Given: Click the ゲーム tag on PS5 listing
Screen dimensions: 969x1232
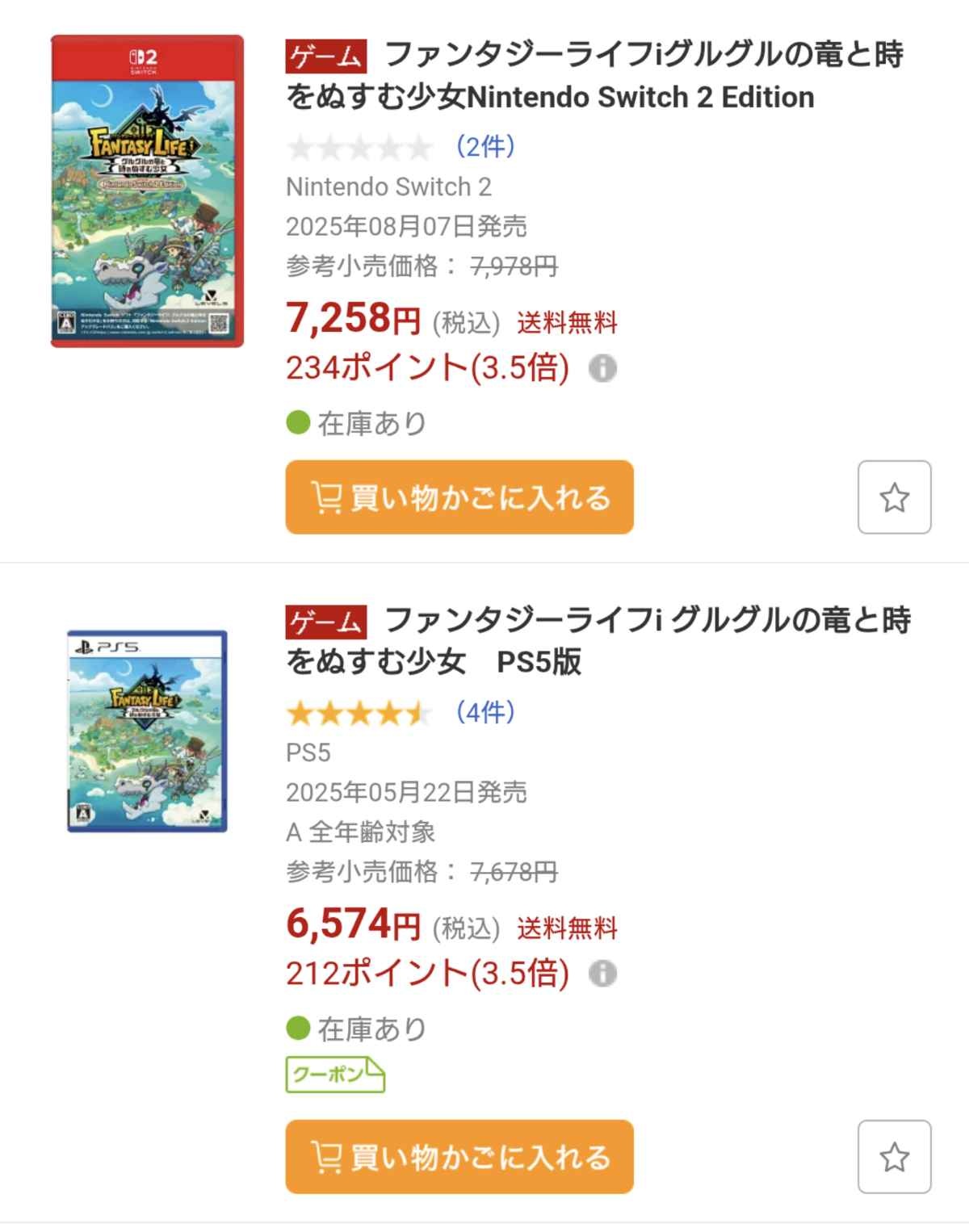Looking at the screenshot, I should pyautogui.click(x=326, y=622).
